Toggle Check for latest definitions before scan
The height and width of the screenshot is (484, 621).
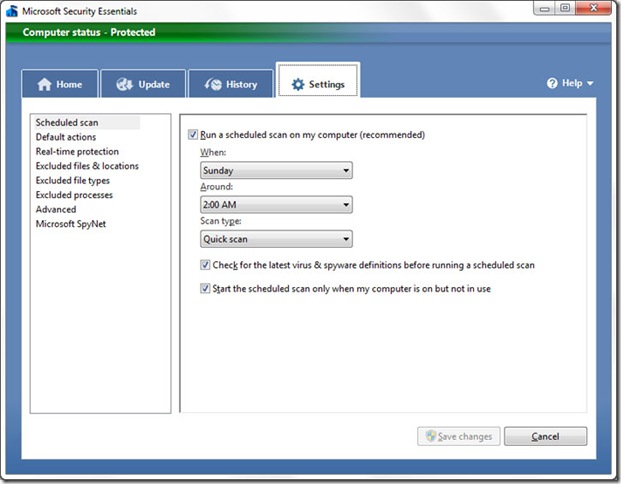[205, 266]
